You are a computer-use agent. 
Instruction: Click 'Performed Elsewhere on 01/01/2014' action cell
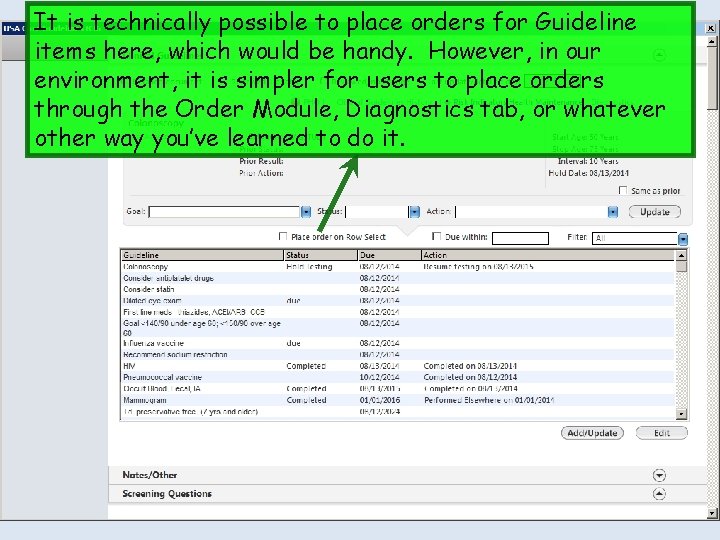[489, 400]
